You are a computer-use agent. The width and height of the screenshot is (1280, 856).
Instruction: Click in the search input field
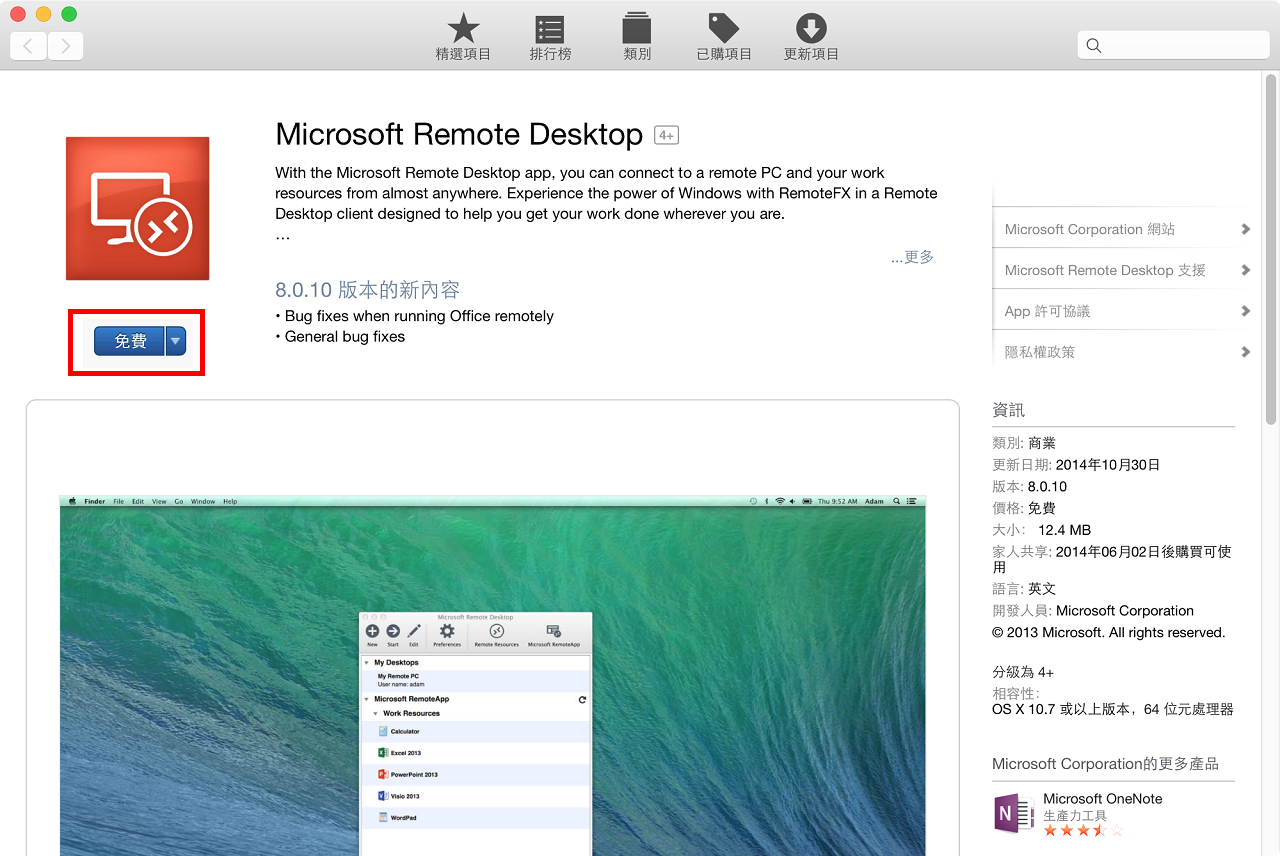tap(1173, 45)
